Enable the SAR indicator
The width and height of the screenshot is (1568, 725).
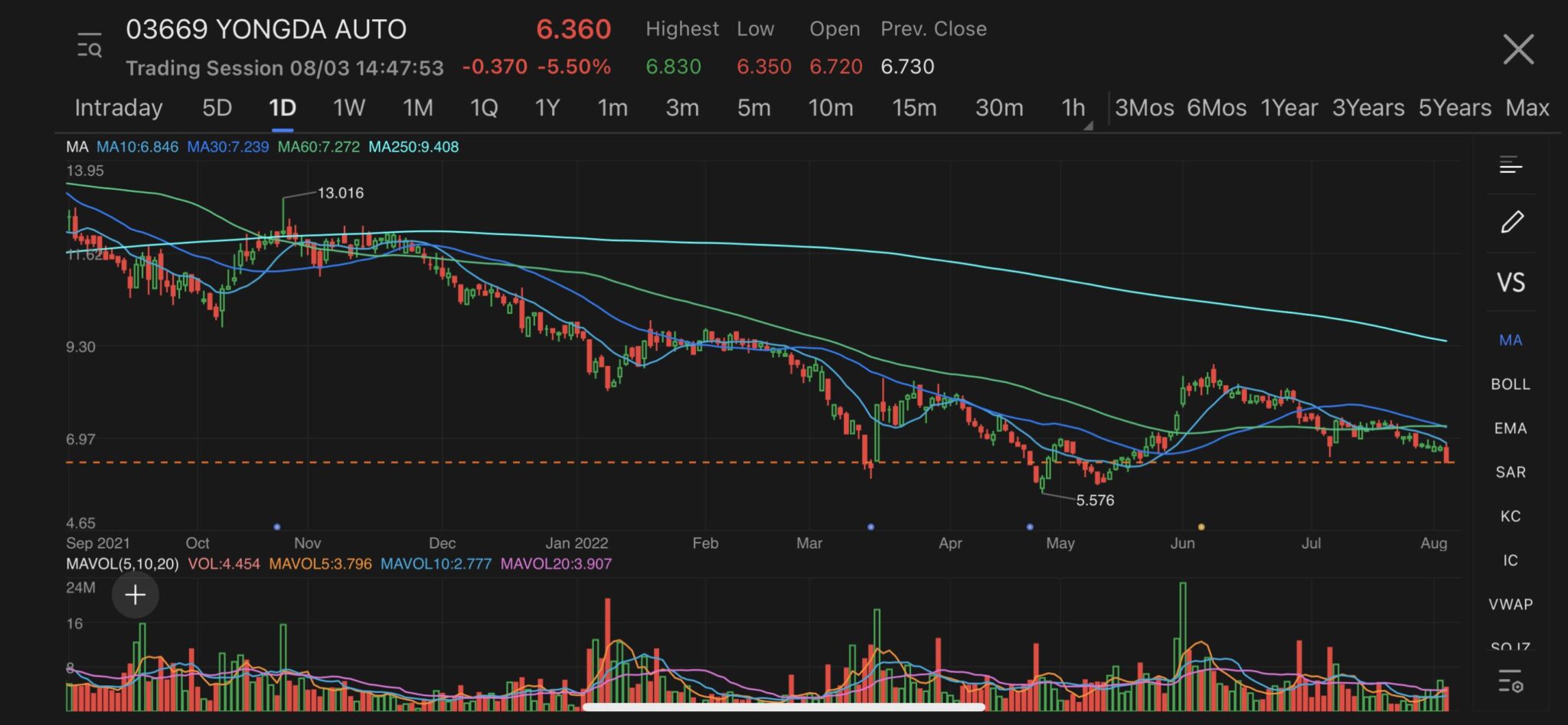pyautogui.click(x=1511, y=472)
